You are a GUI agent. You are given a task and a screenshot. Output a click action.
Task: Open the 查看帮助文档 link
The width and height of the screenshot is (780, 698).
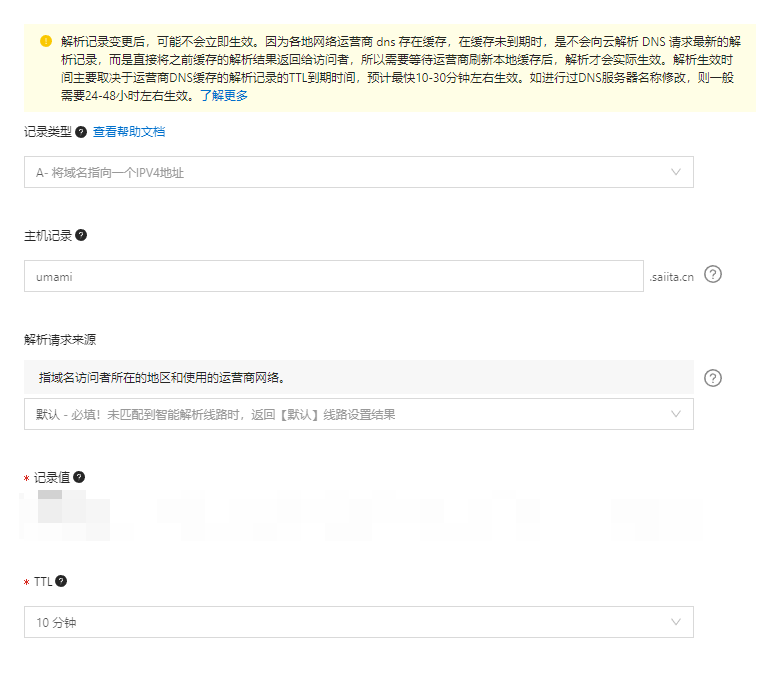(129, 132)
